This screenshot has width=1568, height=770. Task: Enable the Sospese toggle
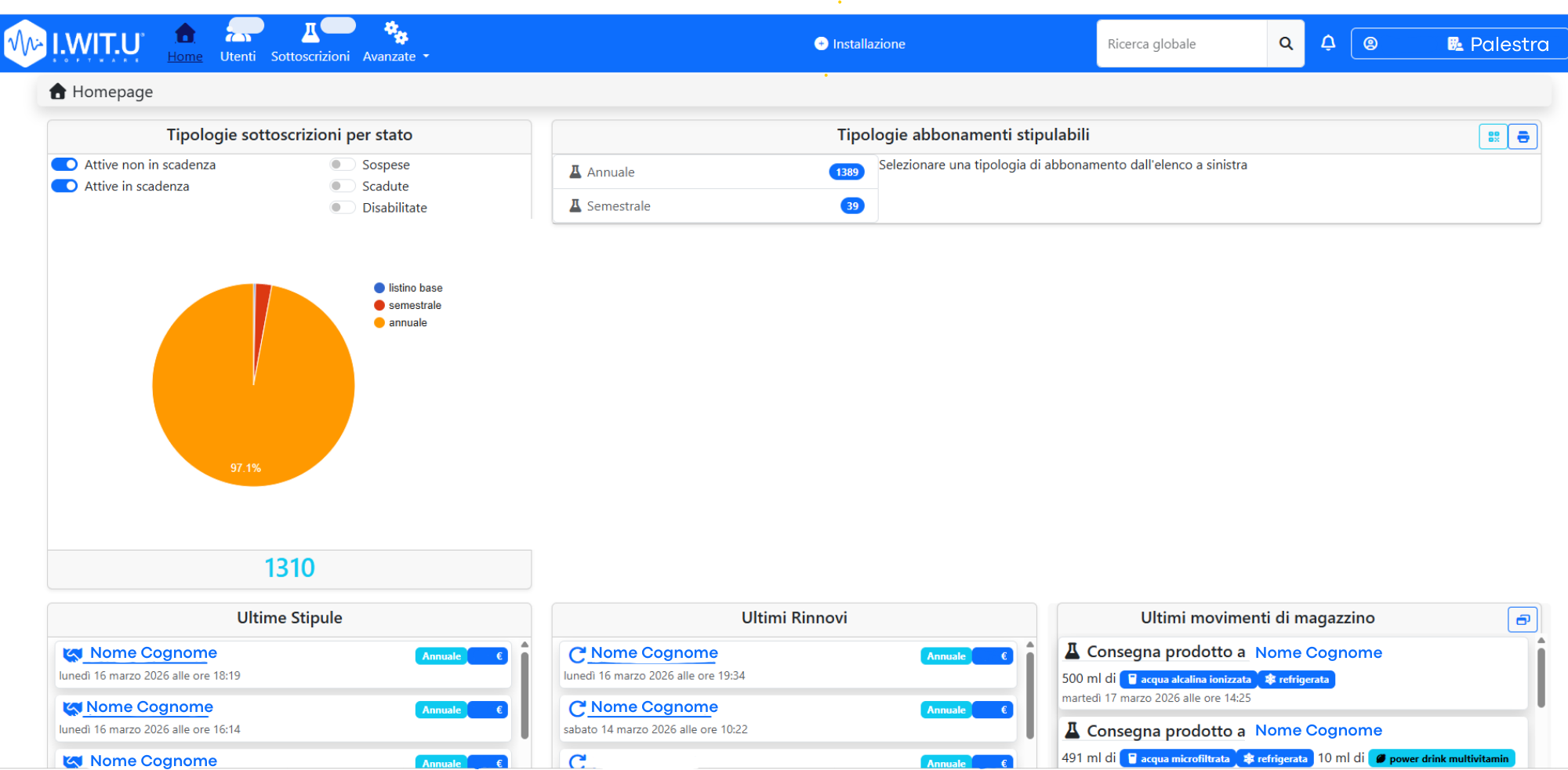coord(342,165)
